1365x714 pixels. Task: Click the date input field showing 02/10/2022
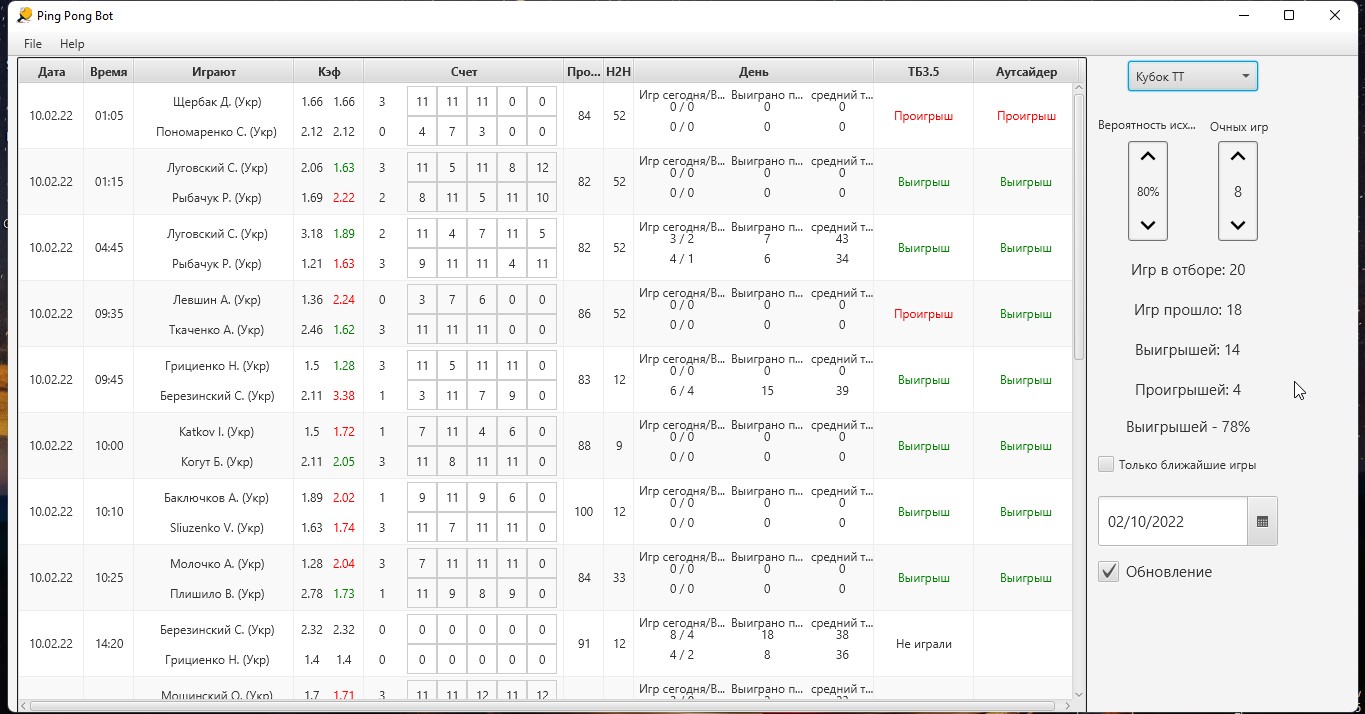(x=1172, y=521)
